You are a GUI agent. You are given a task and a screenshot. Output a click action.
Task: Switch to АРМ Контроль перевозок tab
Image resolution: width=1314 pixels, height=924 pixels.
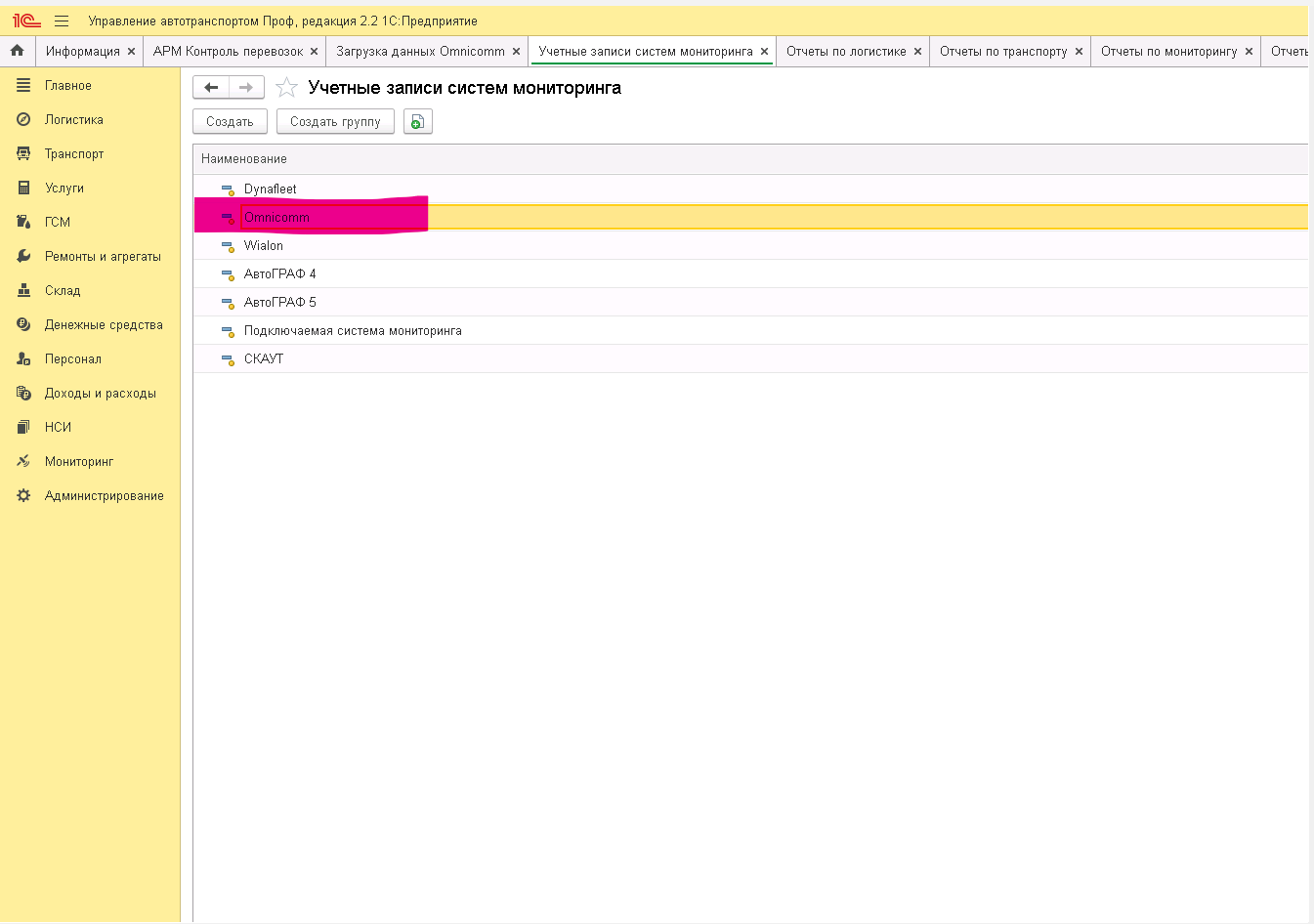tap(228, 52)
